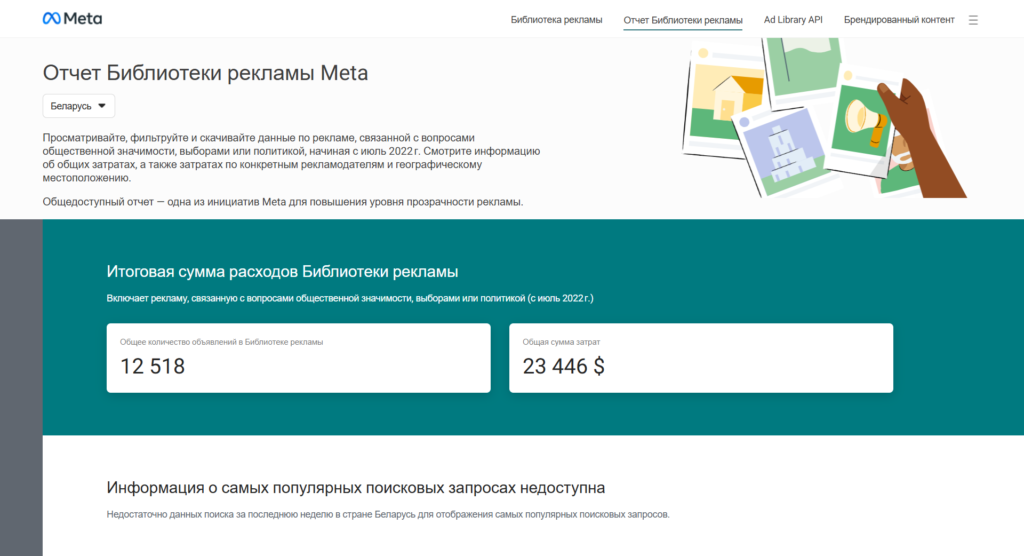
Task: Click the Итоговая сумма расходов heading
Action: click(x=282, y=272)
